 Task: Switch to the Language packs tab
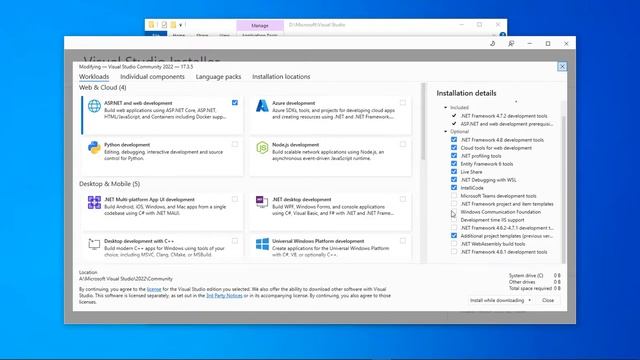click(x=218, y=77)
